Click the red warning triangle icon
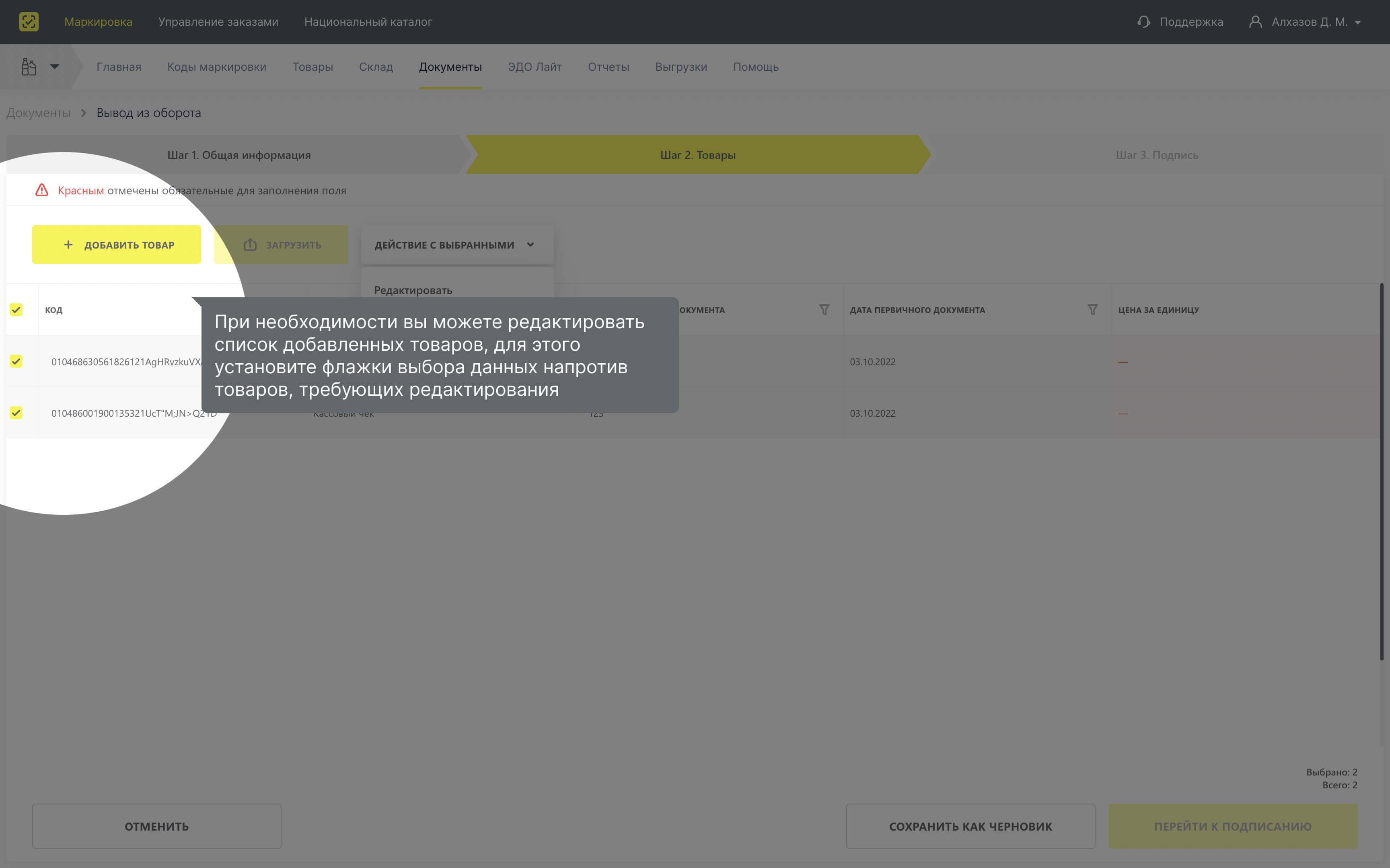The height and width of the screenshot is (868, 1390). coord(42,190)
